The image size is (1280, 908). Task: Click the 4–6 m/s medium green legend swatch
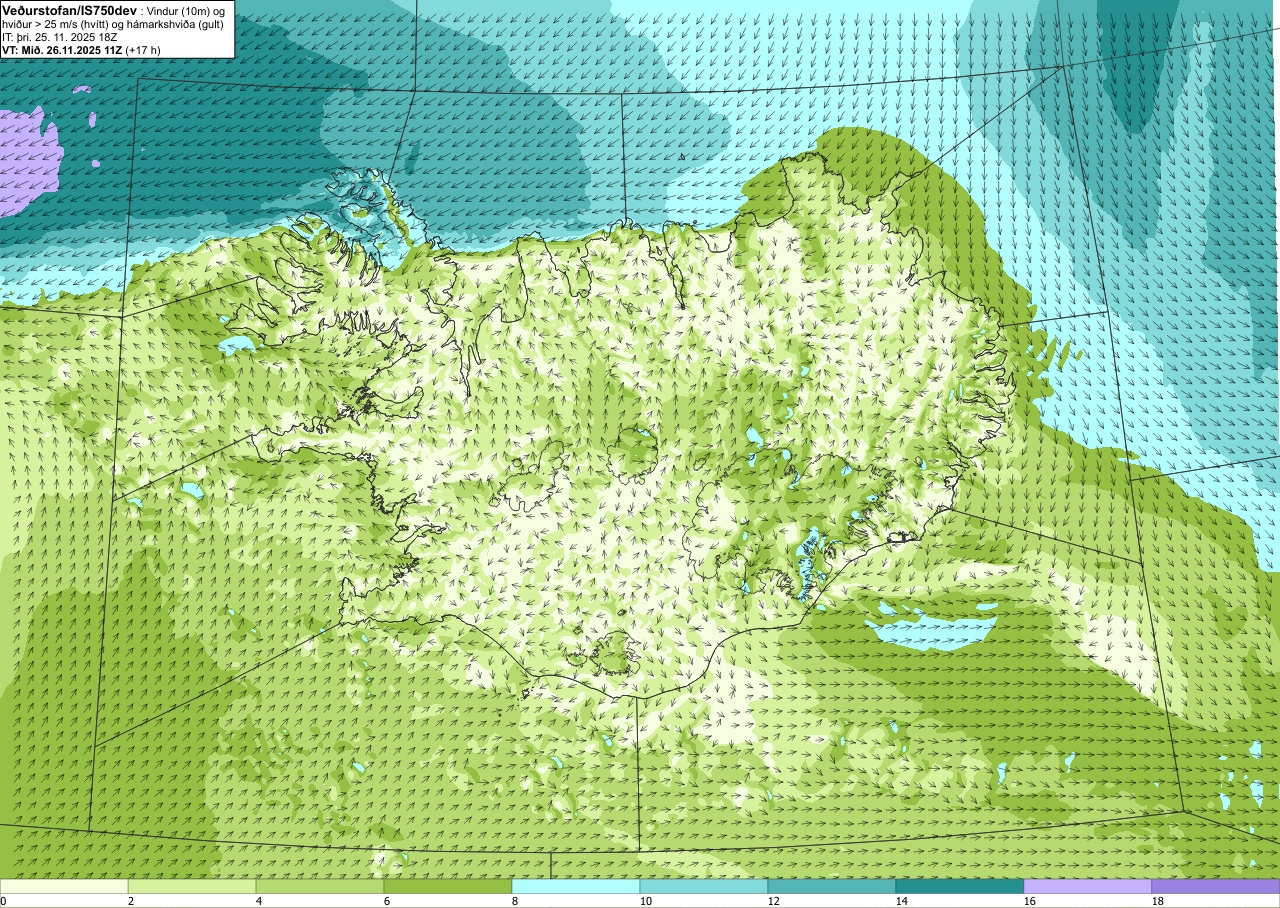(320, 886)
